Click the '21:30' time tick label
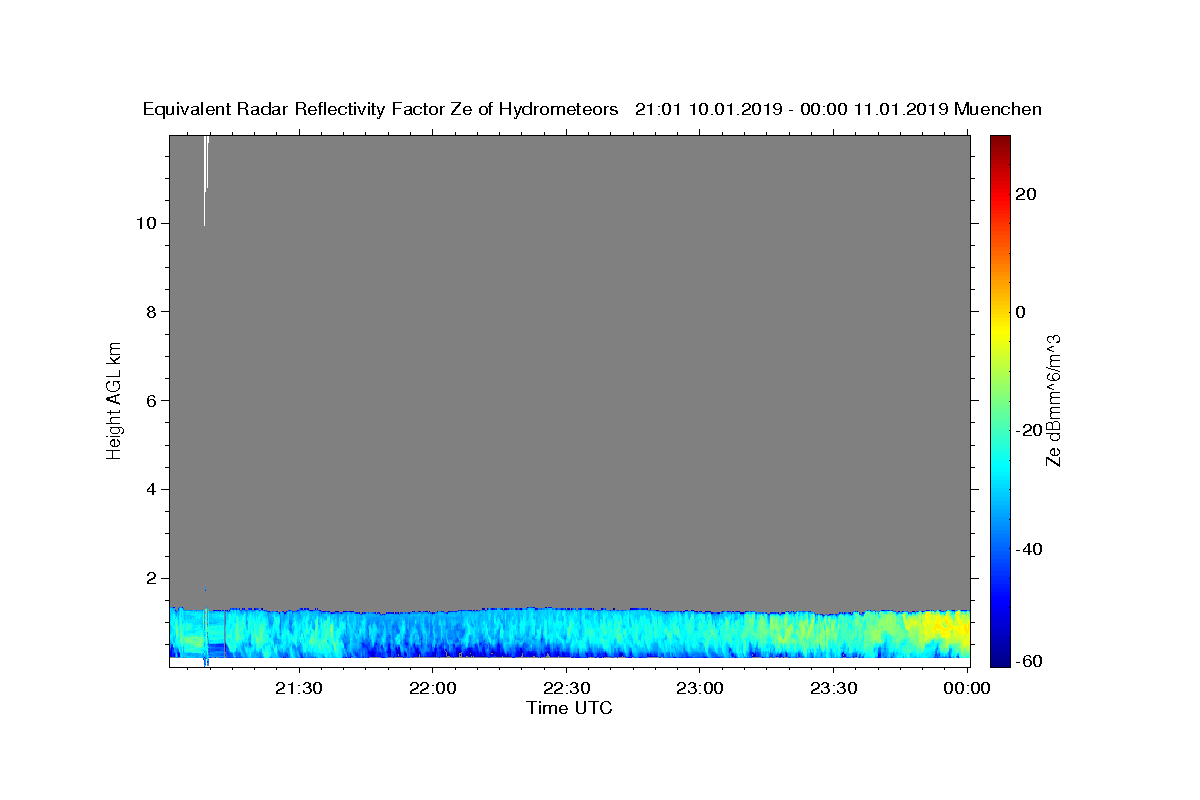The image size is (1200, 800). point(299,688)
